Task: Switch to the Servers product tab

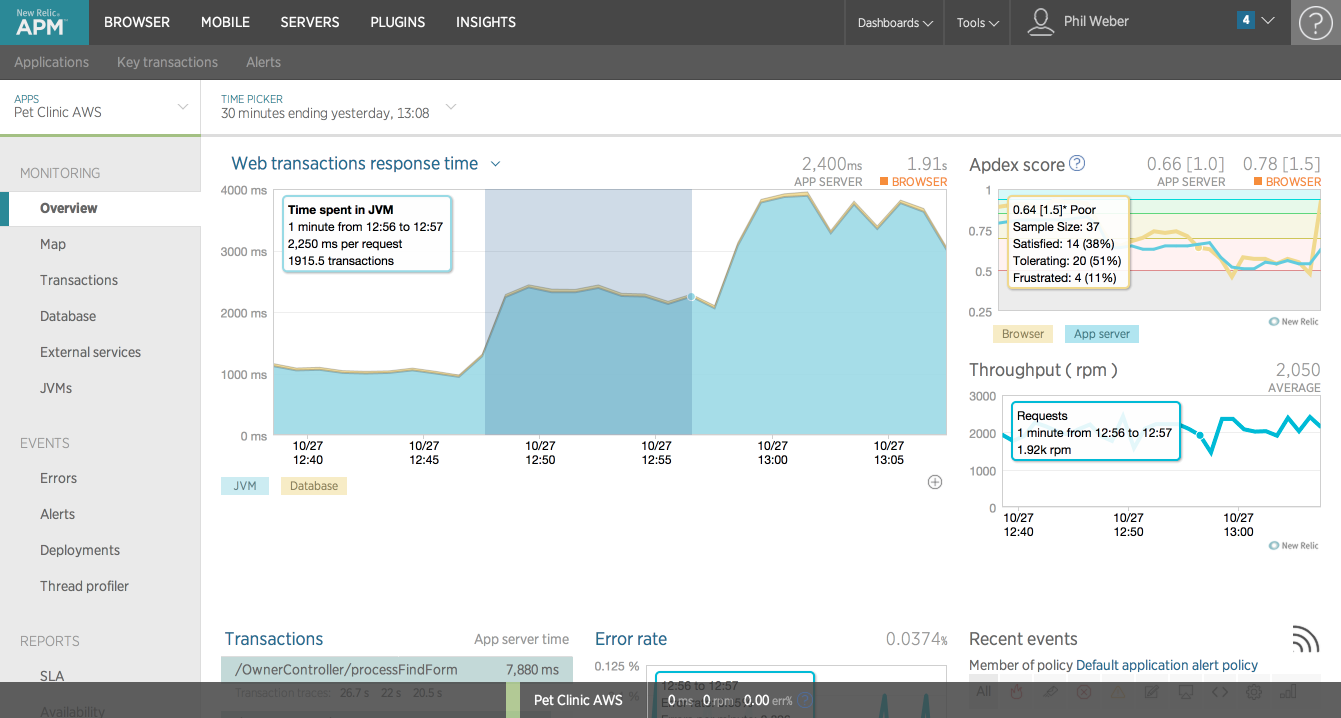Action: [310, 22]
